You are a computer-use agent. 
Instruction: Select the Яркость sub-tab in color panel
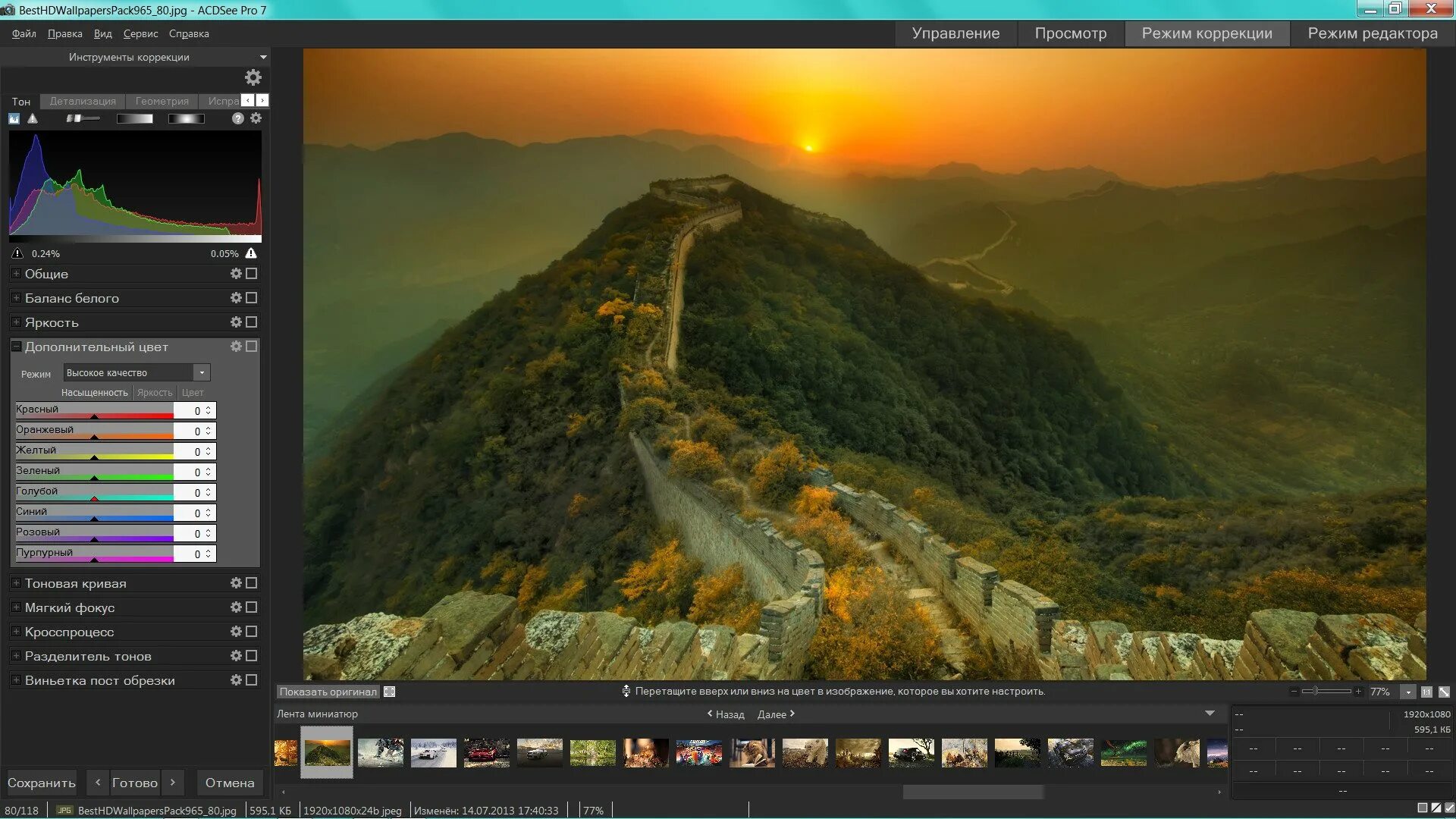[x=155, y=393]
